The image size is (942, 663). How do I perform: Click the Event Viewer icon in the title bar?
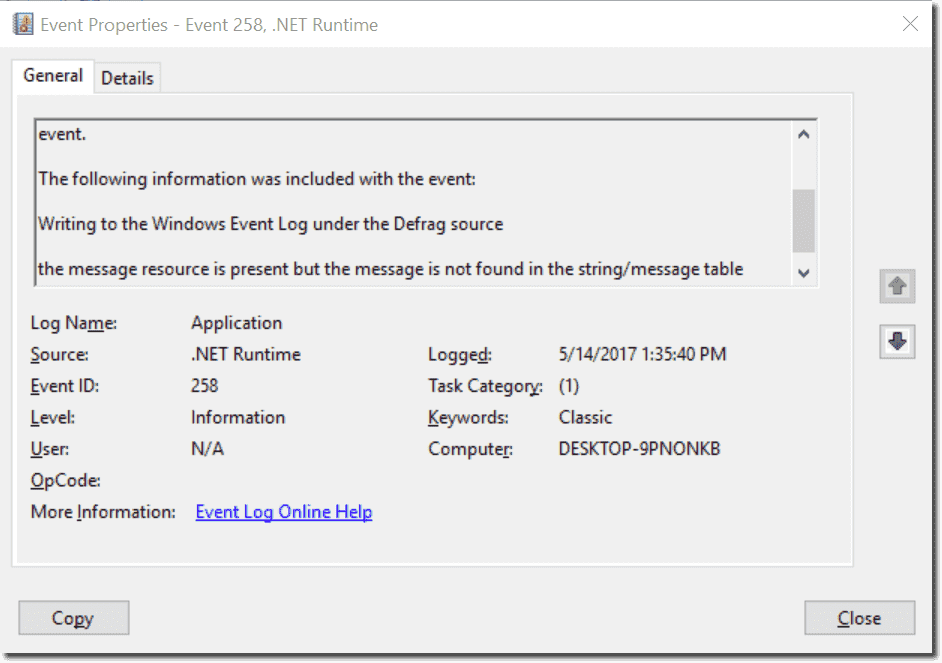click(22, 23)
